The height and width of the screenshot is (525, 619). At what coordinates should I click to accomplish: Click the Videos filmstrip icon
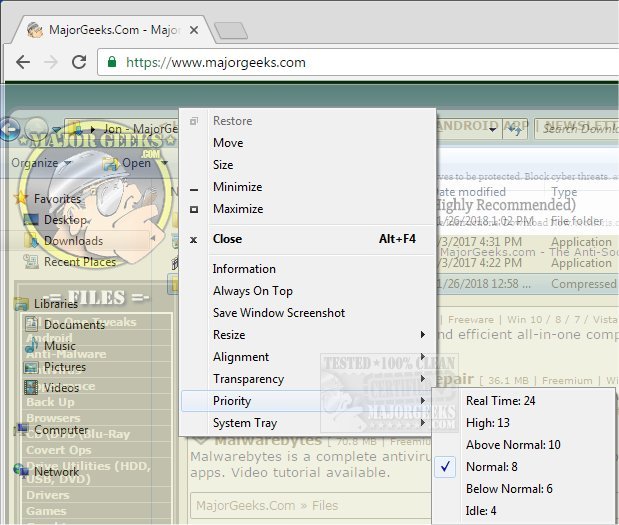click(x=31, y=388)
